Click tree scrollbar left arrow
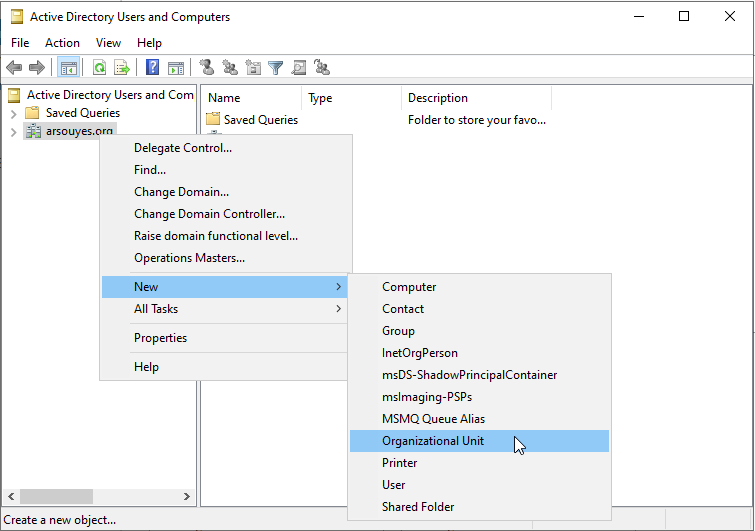This screenshot has height=531, width=755. tap(11, 496)
